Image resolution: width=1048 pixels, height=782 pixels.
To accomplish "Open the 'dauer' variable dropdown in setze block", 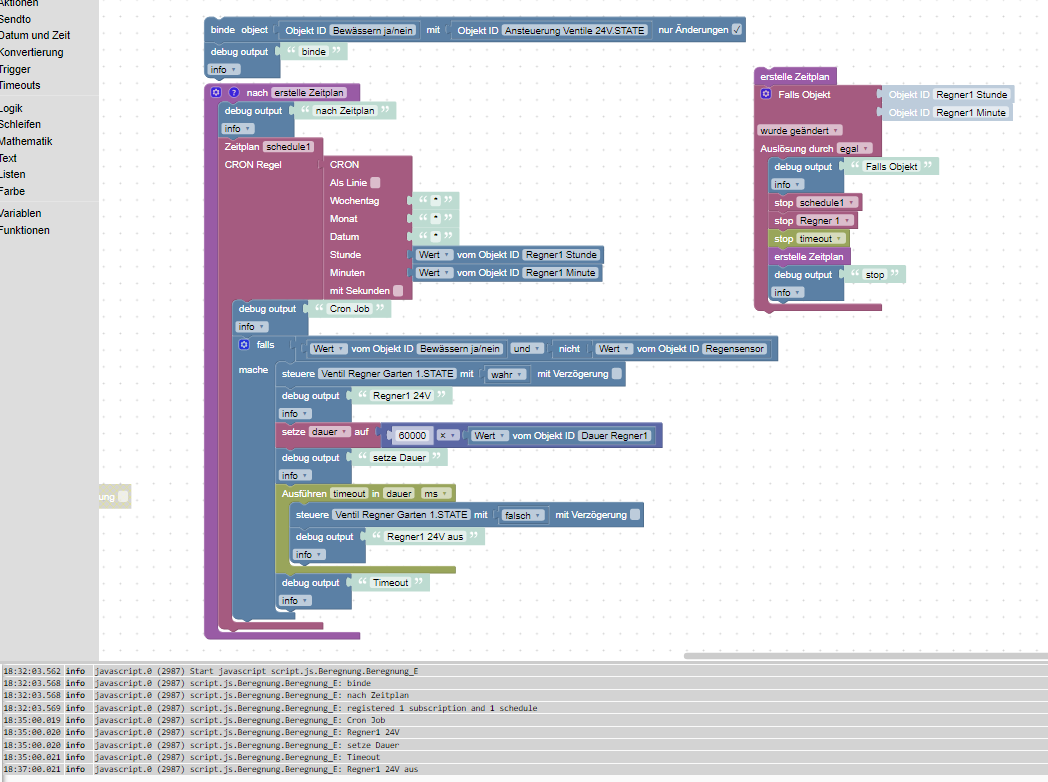I will pos(330,432).
